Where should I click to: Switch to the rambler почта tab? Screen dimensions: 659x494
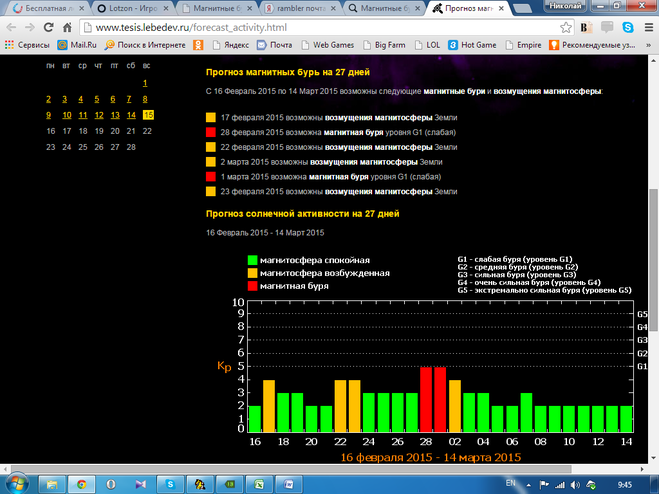point(300,8)
